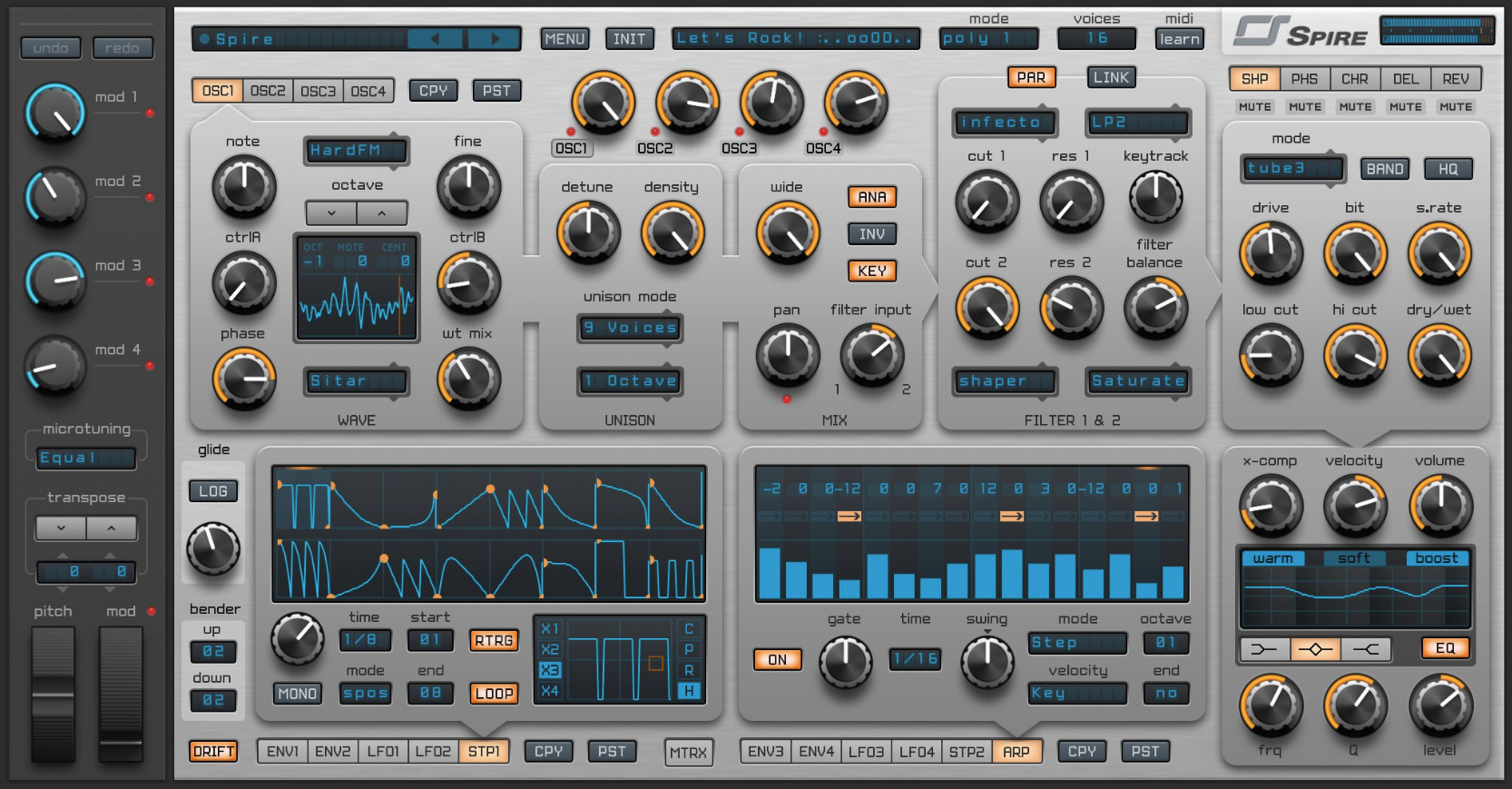Switch to the LFO1 tab
The image size is (1512, 789).
click(x=383, y=752)
